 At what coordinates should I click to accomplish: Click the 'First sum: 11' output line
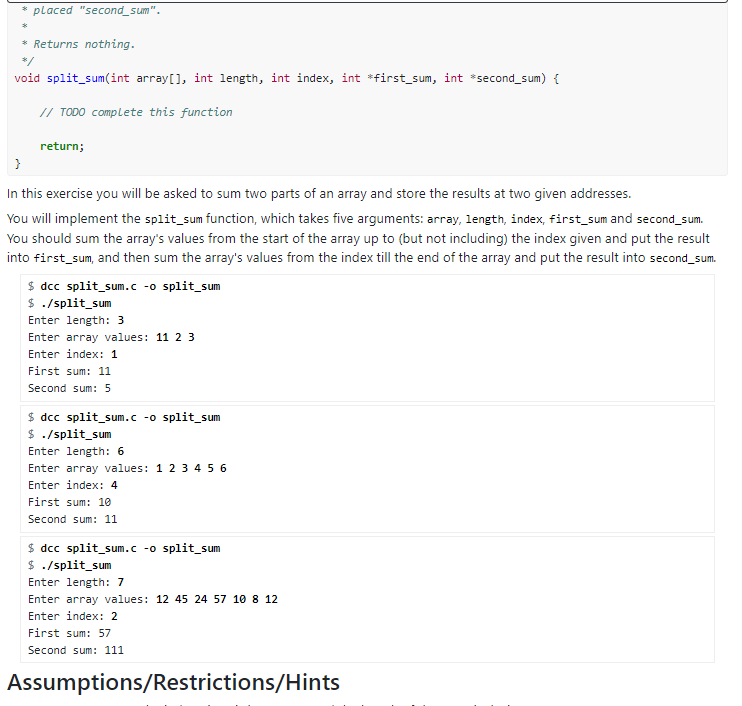point(69,371)
